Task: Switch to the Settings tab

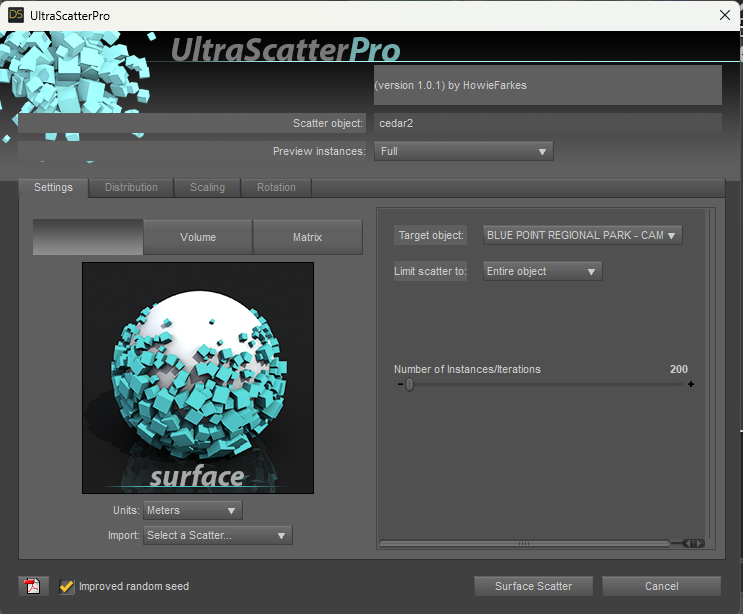Action: coord(54,188)
